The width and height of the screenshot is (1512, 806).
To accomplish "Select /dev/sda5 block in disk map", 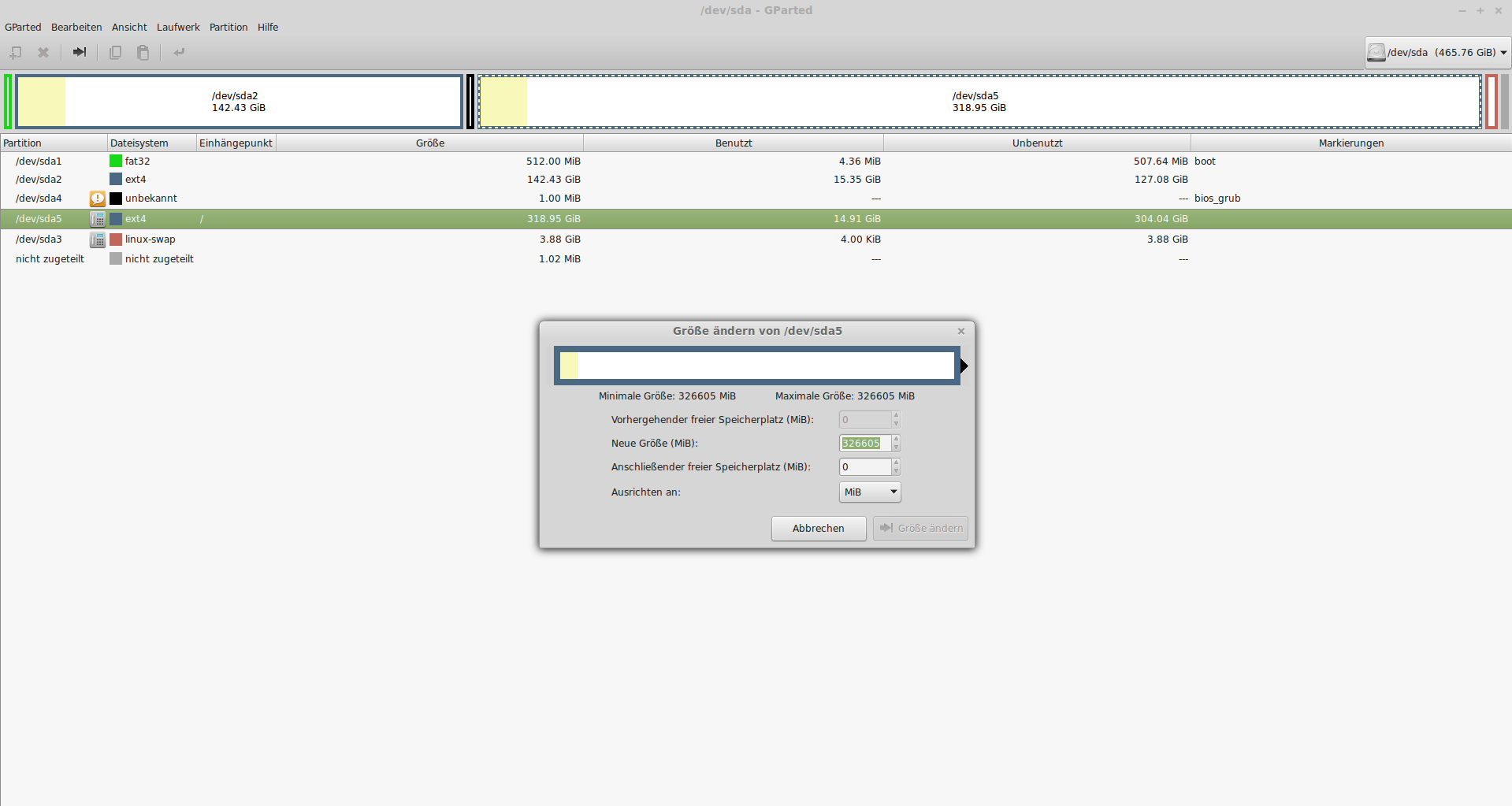I will pyautogui.click(x=979, y=102).
